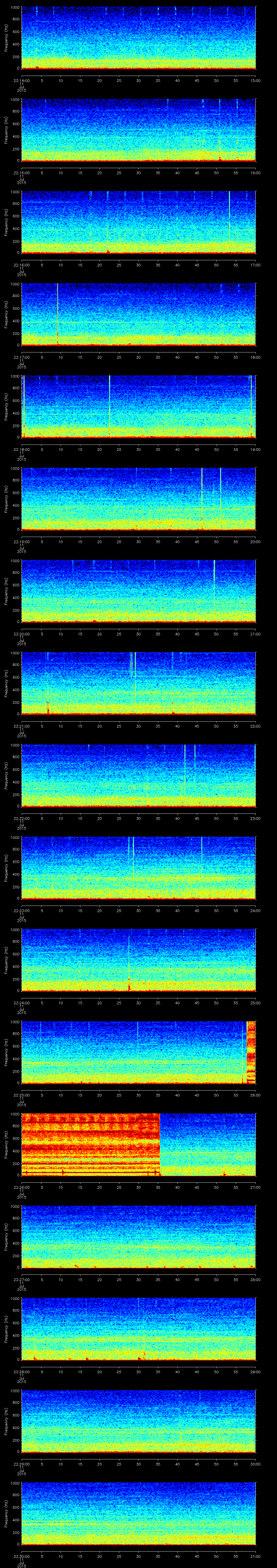Screen dimensions: 277x1568
Task: Click the 22:20:00 start time label
Action: pos(21,634)
